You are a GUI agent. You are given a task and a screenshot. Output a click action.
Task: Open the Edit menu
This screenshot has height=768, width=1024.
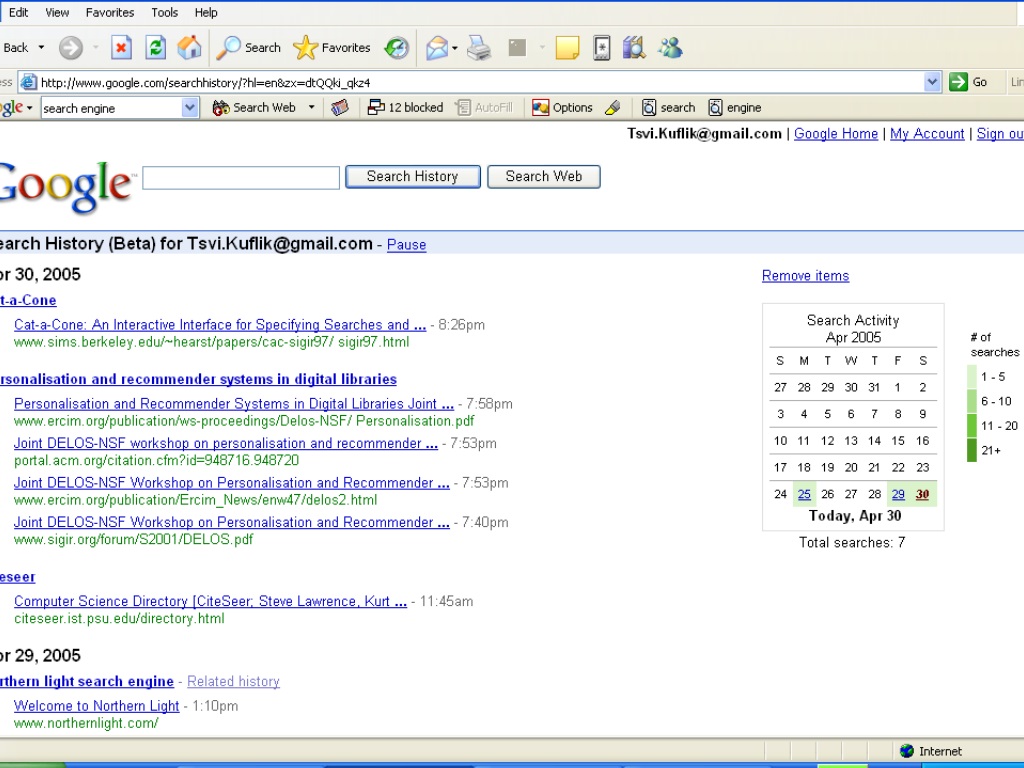coord(18,12)
